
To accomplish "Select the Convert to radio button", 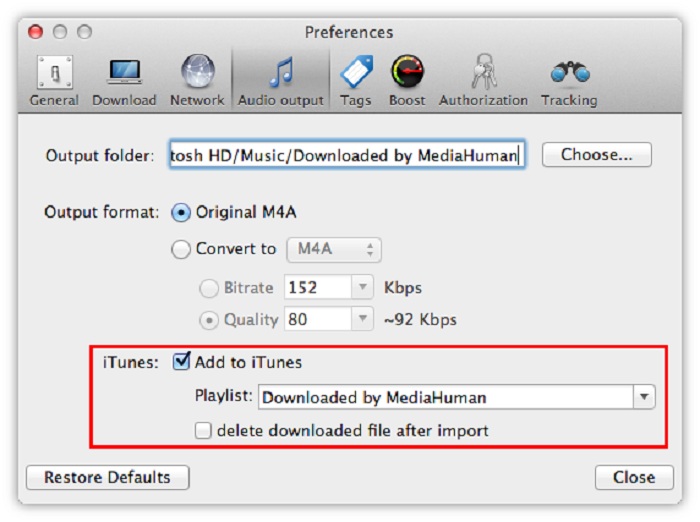I will pyautogui.click(x=181, y=250).
